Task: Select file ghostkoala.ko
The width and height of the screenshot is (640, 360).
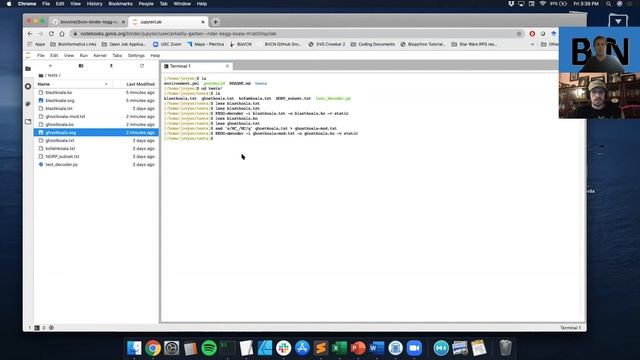Action: click(96, 124)
